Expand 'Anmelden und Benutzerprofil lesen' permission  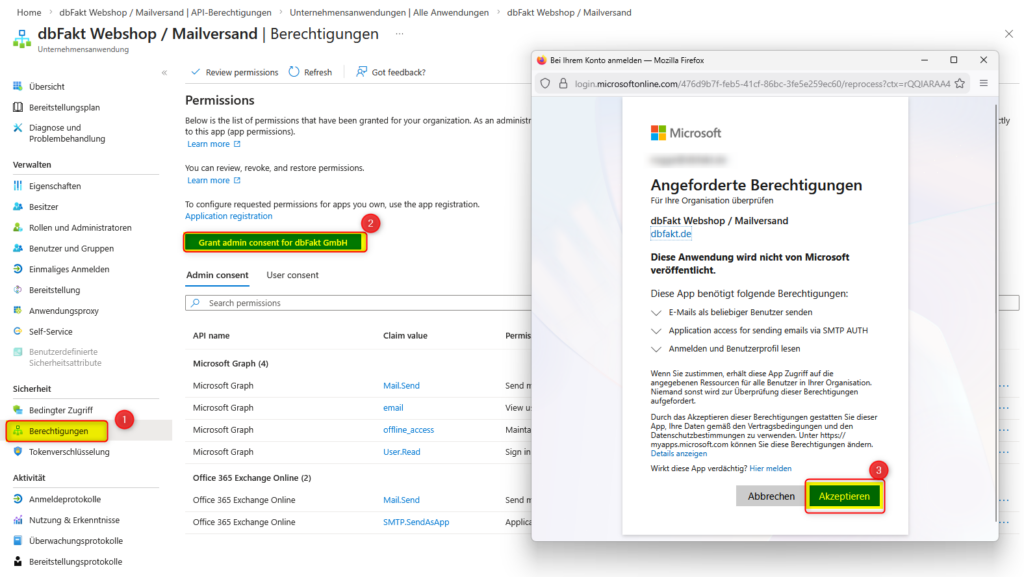tap(656, 349)
